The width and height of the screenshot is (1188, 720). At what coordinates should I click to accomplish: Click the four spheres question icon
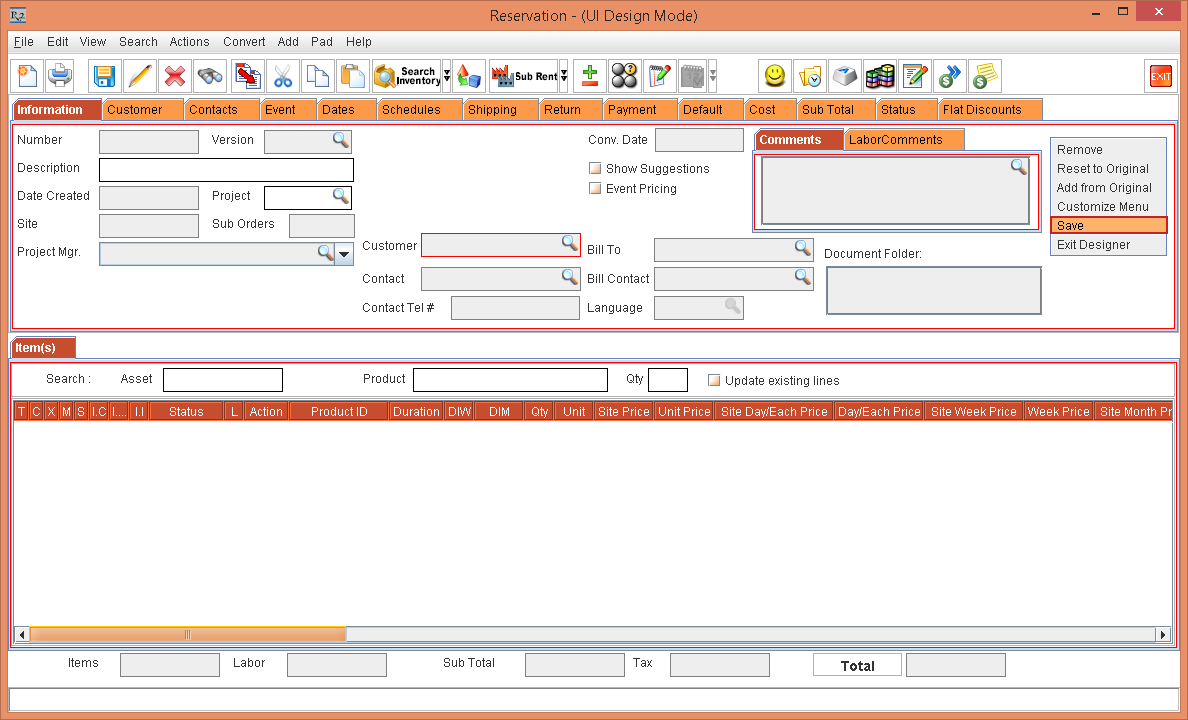tap(625, 76)
